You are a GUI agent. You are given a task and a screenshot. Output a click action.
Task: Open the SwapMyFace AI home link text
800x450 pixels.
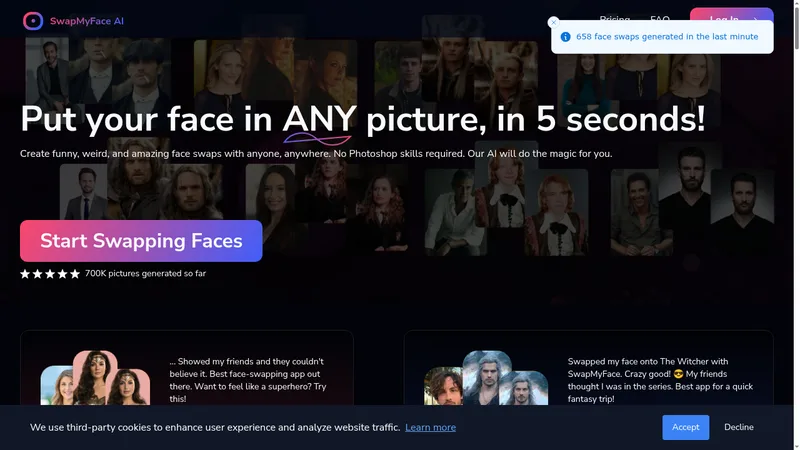pos(87,21)
